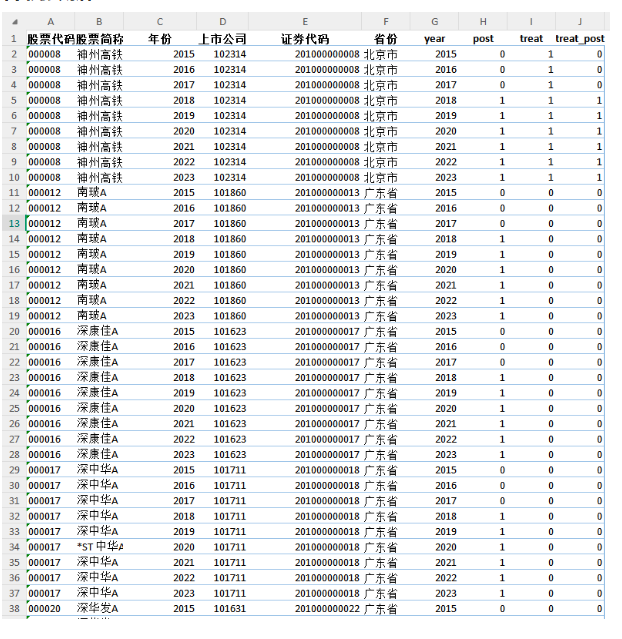Select column C header
The height and width of the screenshot is (639, 622).
coord(160,22)
